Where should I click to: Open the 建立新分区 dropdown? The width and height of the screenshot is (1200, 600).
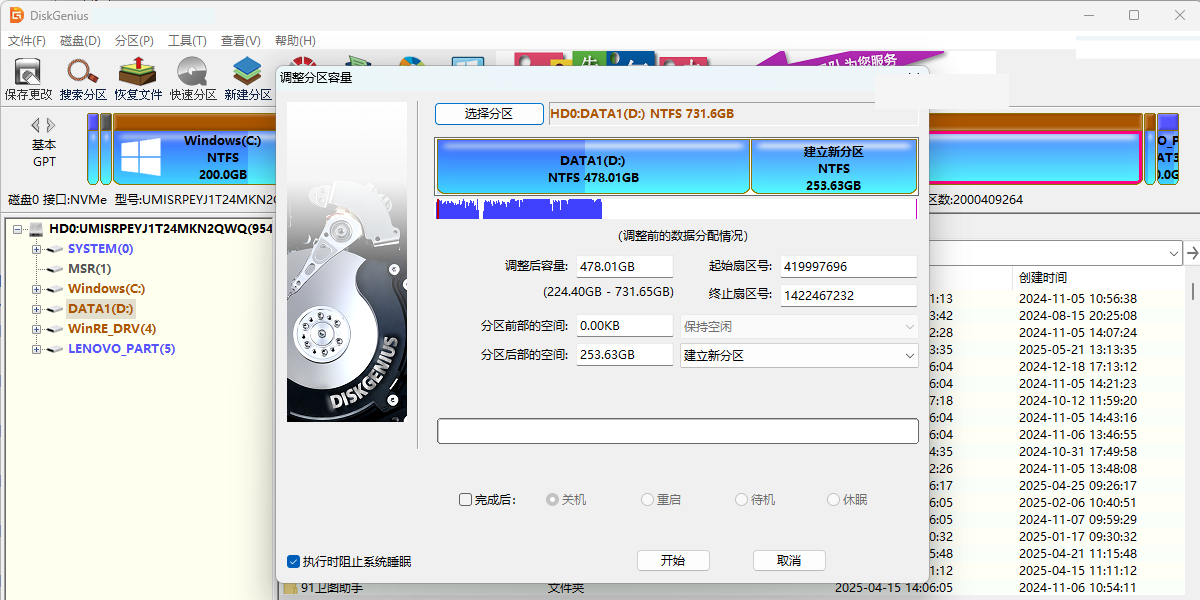798,355
